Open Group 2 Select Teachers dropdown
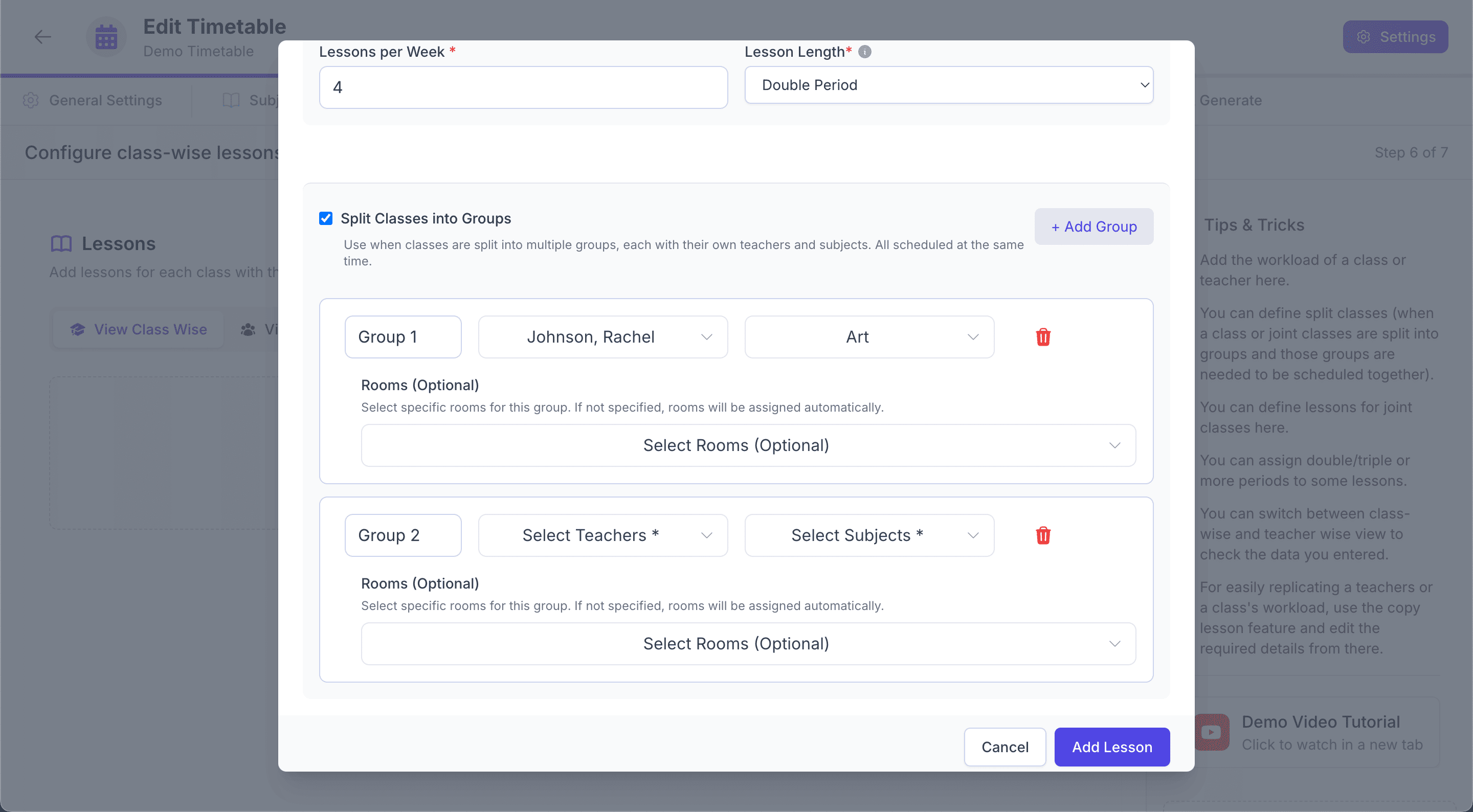1473x812 pixels. click(x=602, y=535)
